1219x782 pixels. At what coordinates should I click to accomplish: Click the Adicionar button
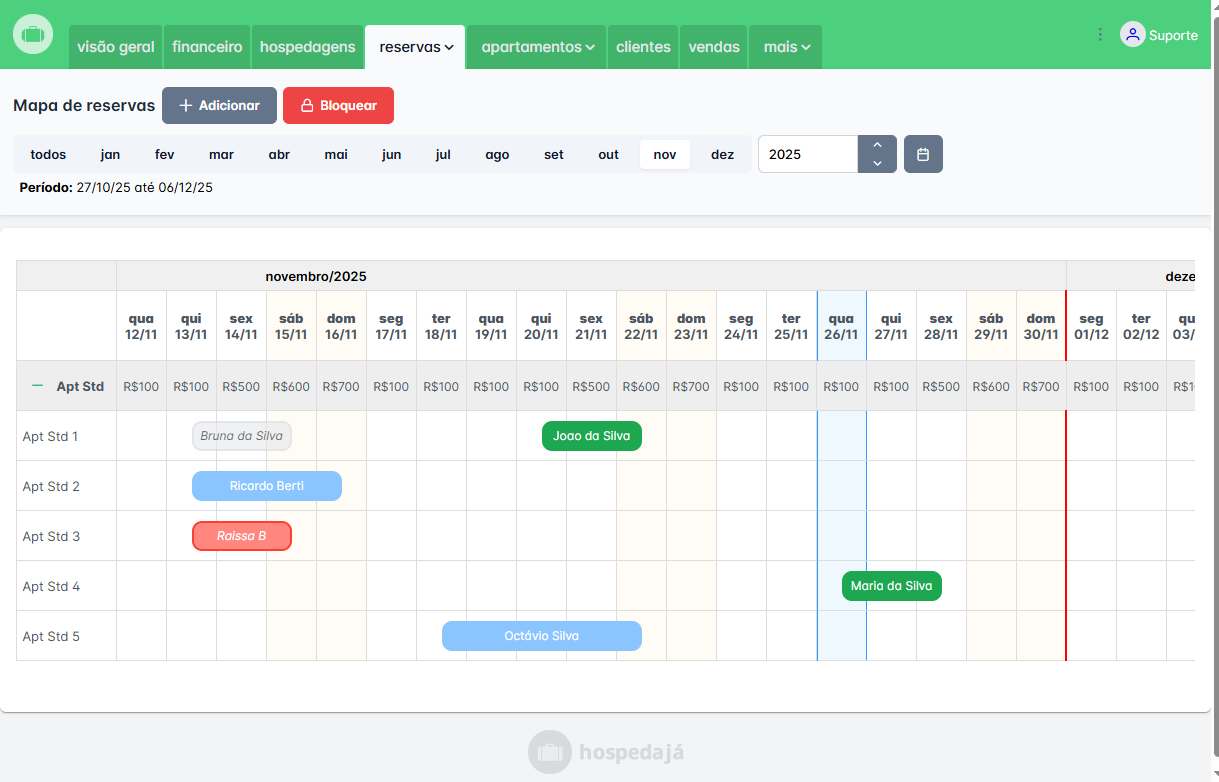[219, 106]
